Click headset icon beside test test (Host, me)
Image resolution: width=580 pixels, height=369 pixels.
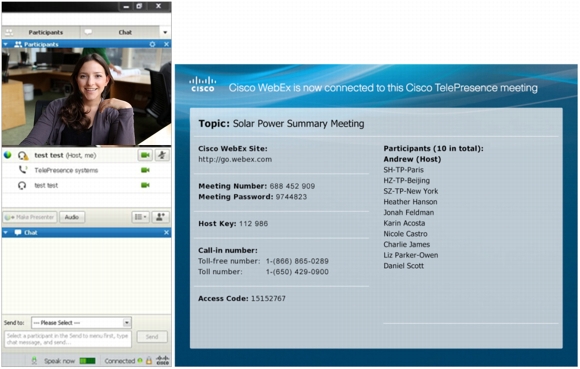pyautogui.click(x=23, y=156)
